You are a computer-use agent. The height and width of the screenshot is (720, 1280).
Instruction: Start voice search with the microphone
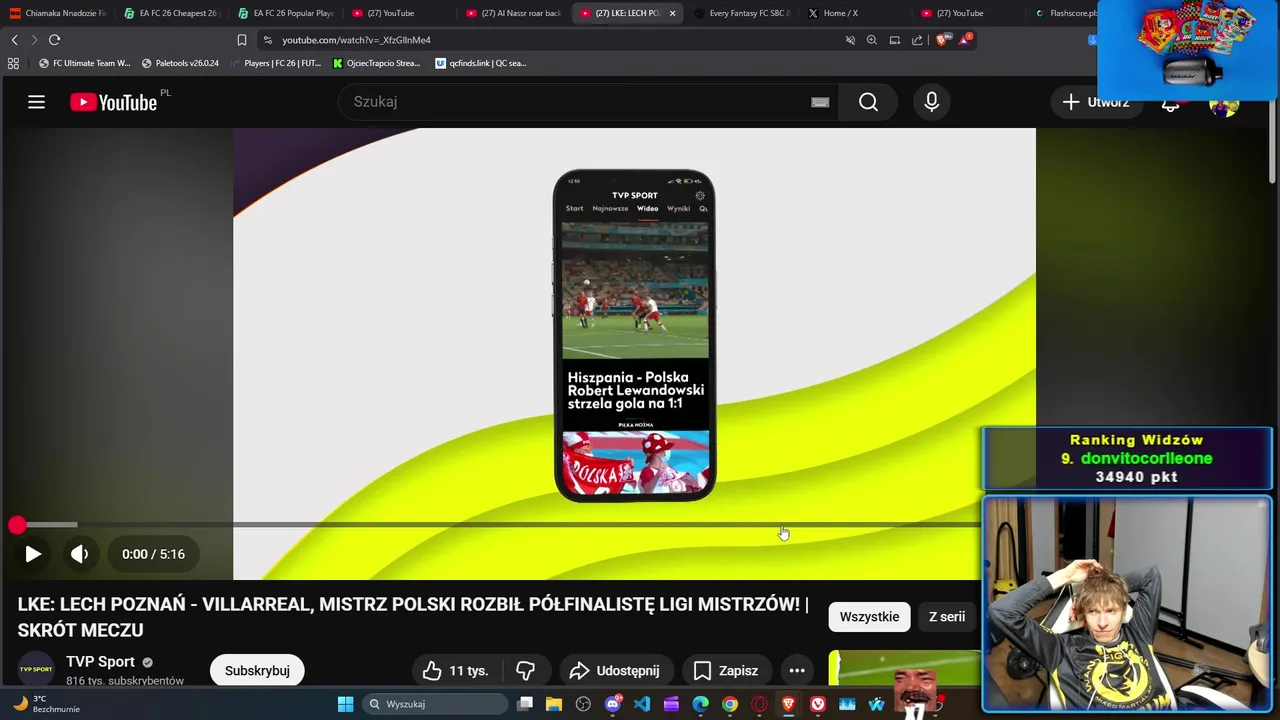pyautogui.click(x=931, y=102)
